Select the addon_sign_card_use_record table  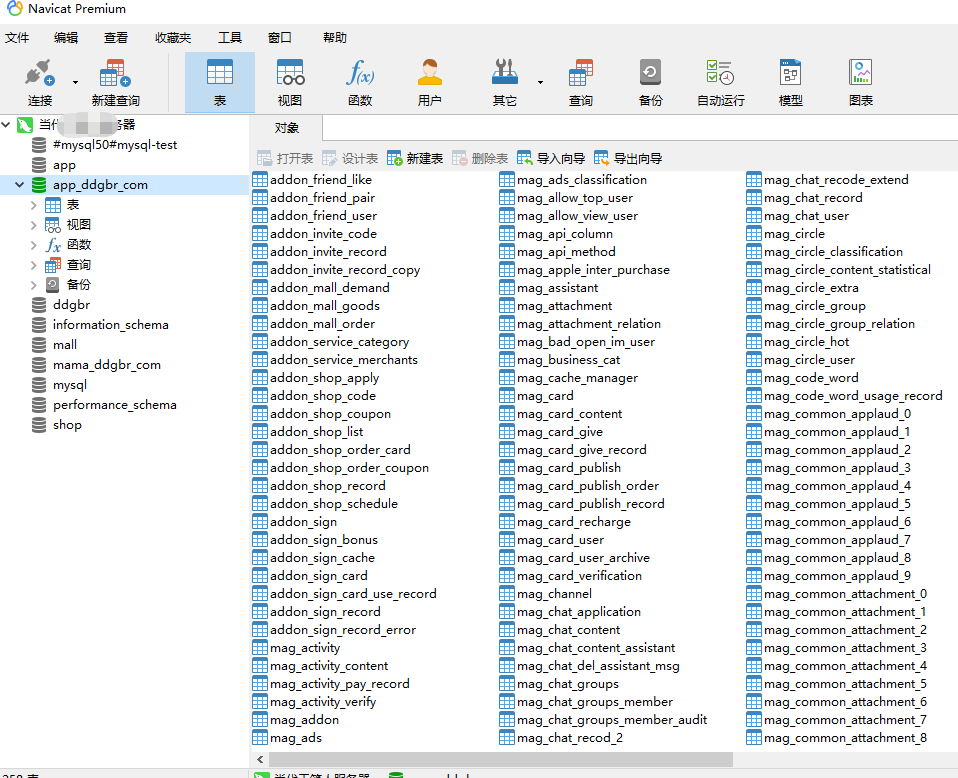coord(353,593)
